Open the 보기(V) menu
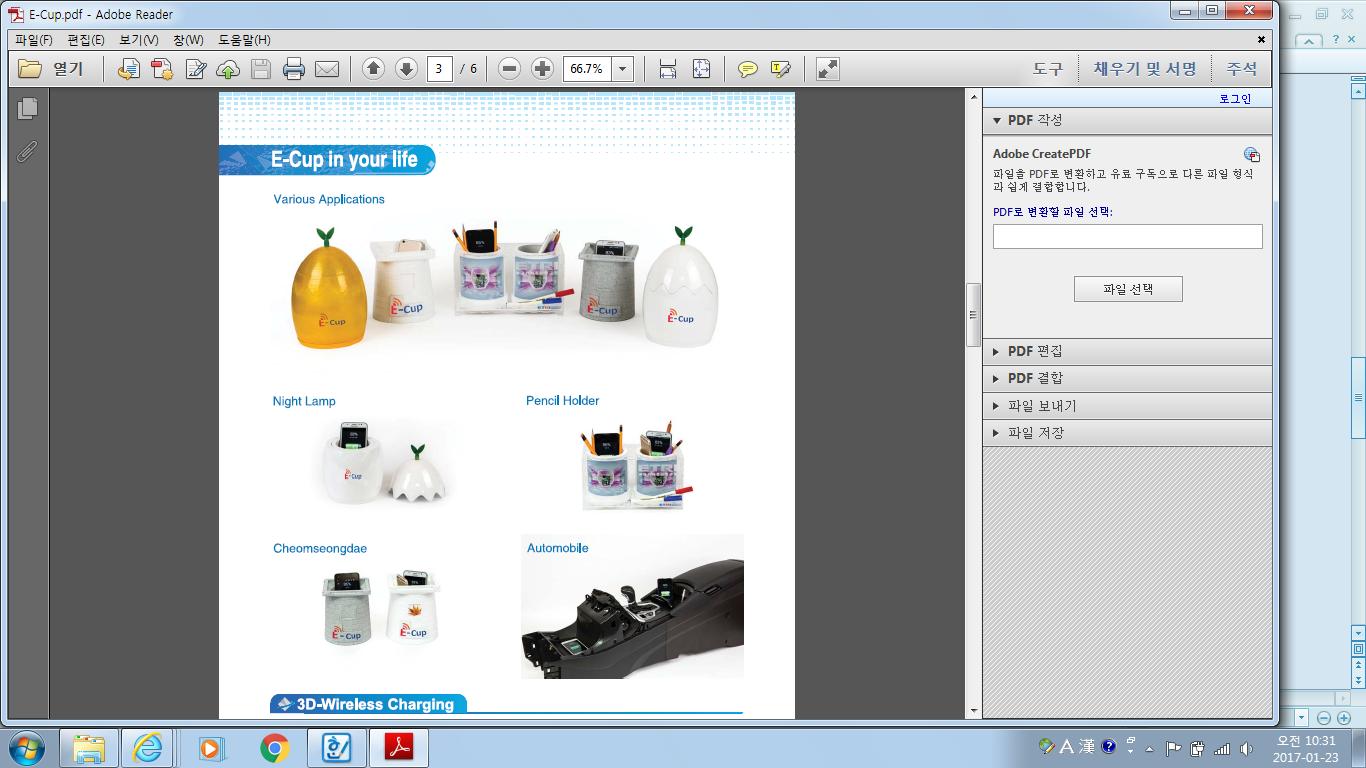Screen dimensions: 1366x768 (x=138, y=40)
